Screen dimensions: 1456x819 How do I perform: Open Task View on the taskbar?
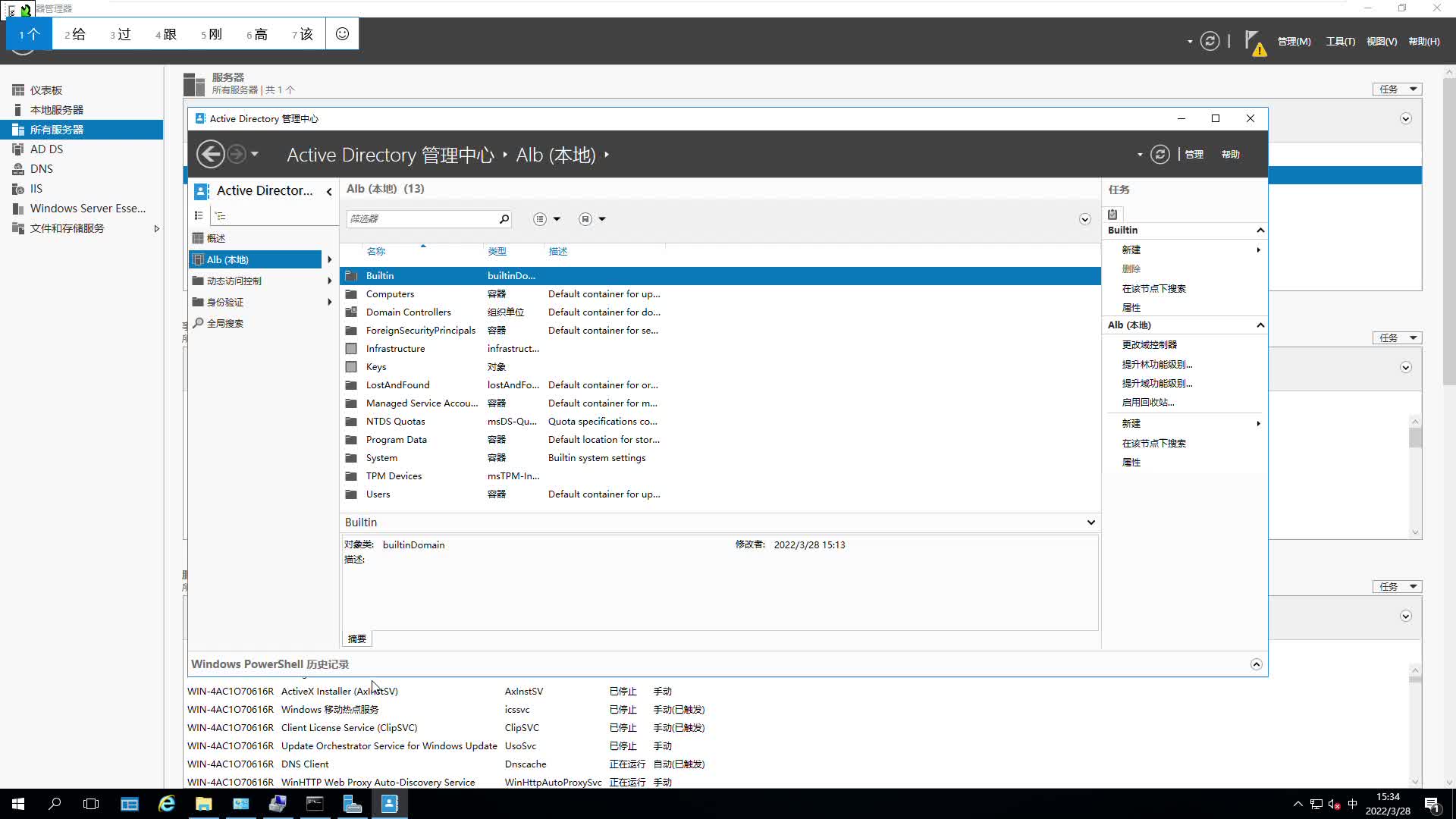[91, 804]
